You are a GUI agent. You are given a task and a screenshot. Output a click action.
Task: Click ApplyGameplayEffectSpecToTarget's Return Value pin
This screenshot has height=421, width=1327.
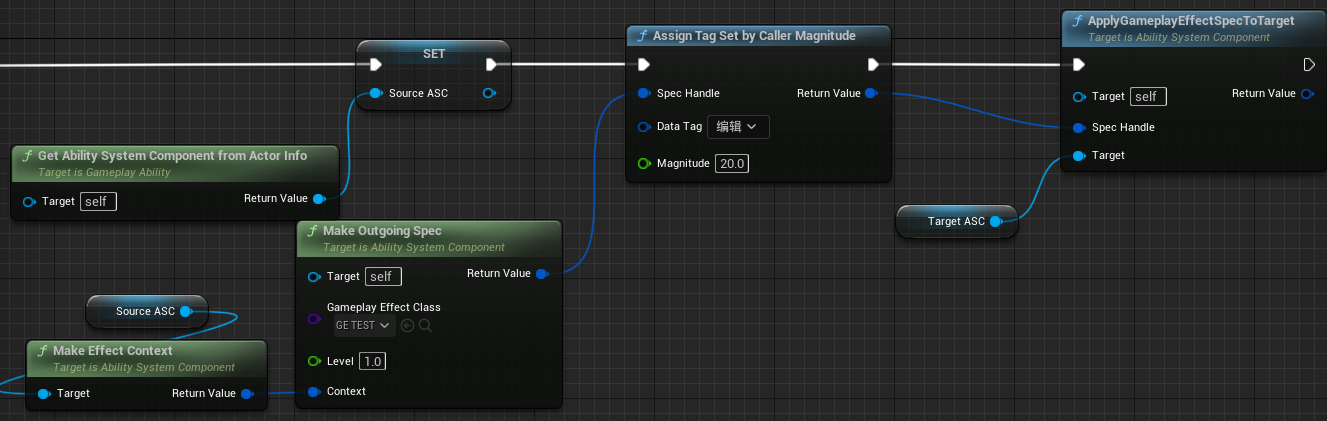coord(1307,93)
